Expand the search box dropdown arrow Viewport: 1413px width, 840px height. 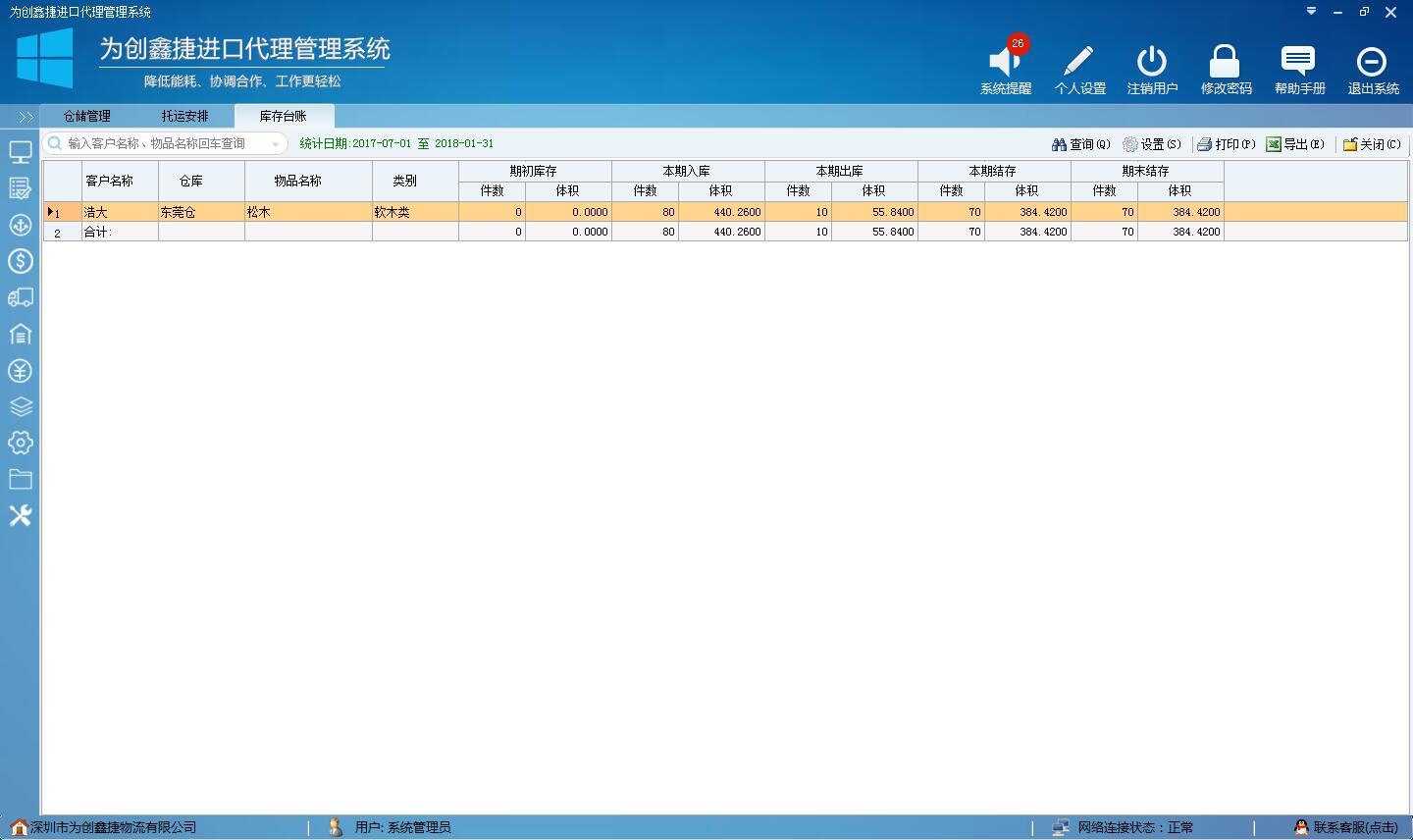pyautogui.click(x=276, y=144)
